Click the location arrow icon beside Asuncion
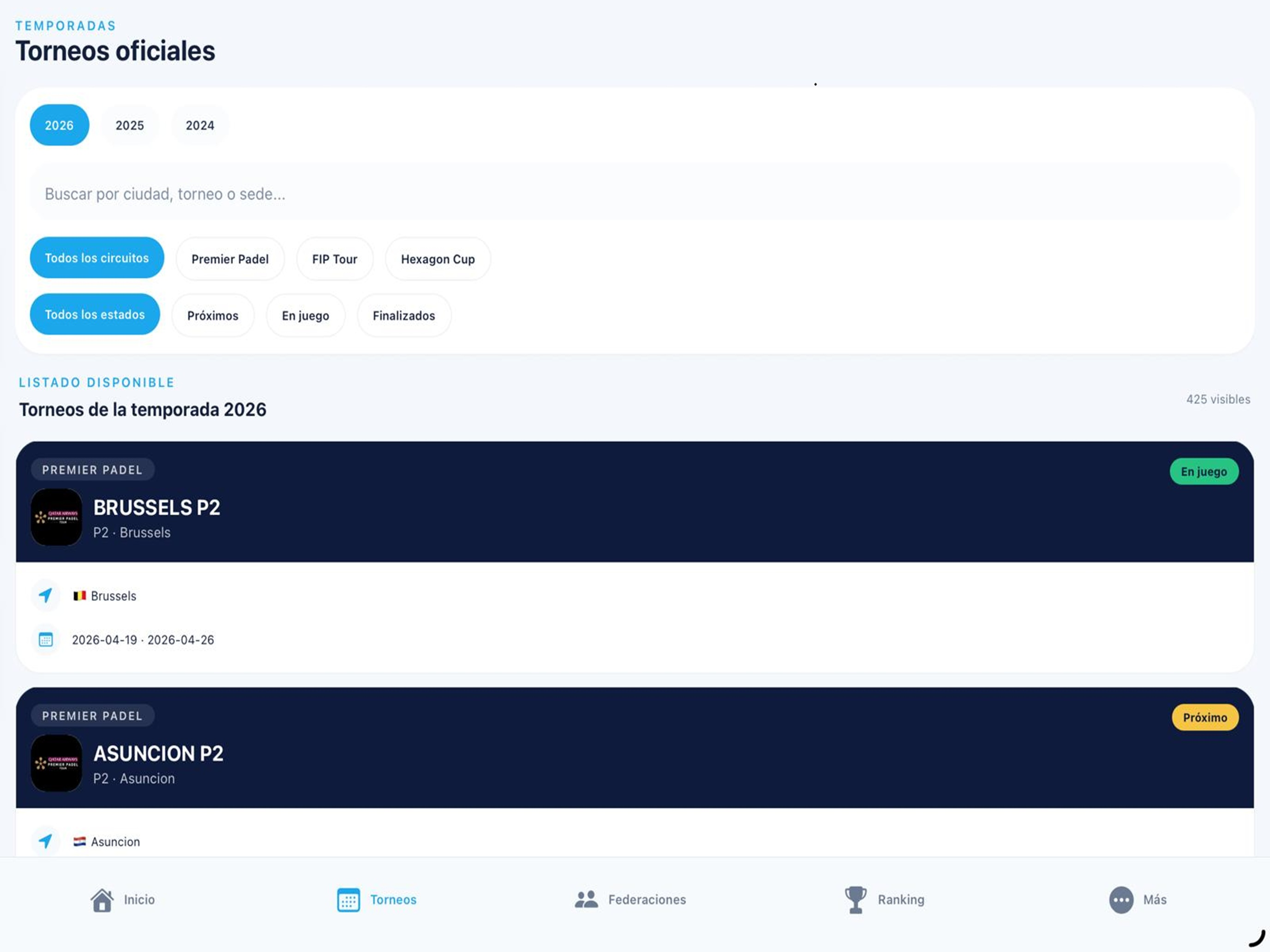Screen dimensions: 1270x952 pyautogui.click(x=45, y=842)
